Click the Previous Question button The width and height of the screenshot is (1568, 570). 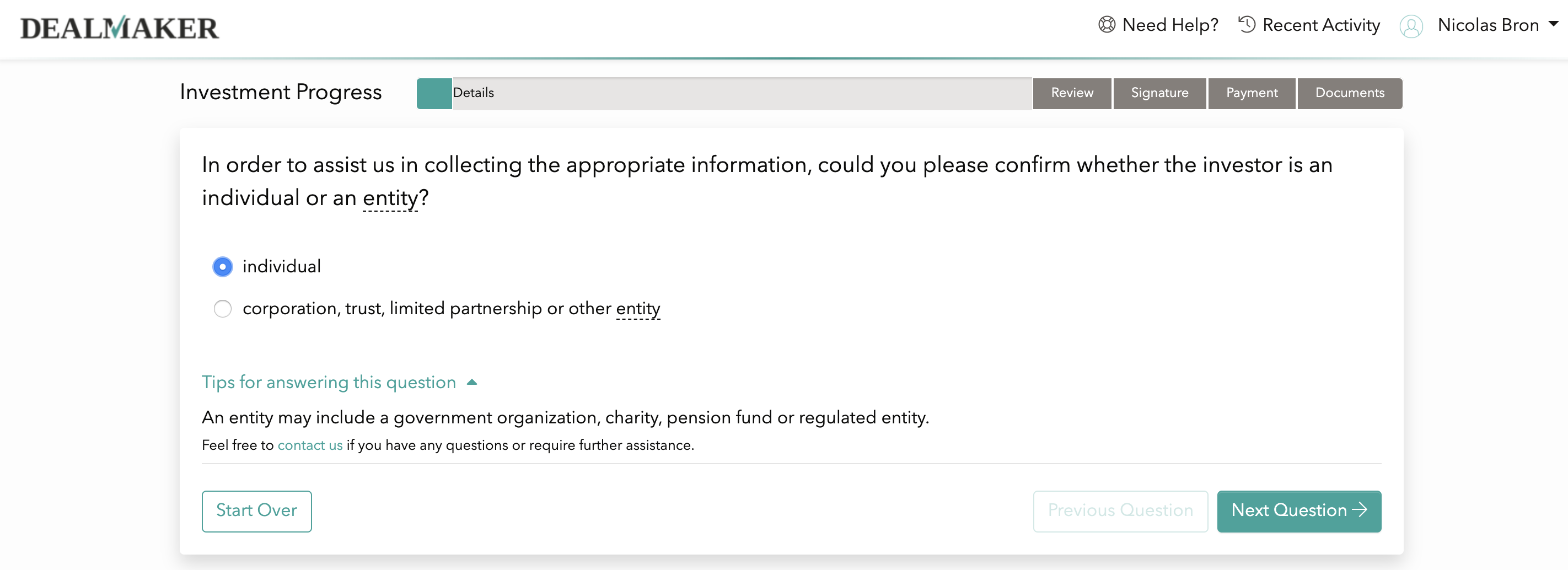(x=1120, y=511)
